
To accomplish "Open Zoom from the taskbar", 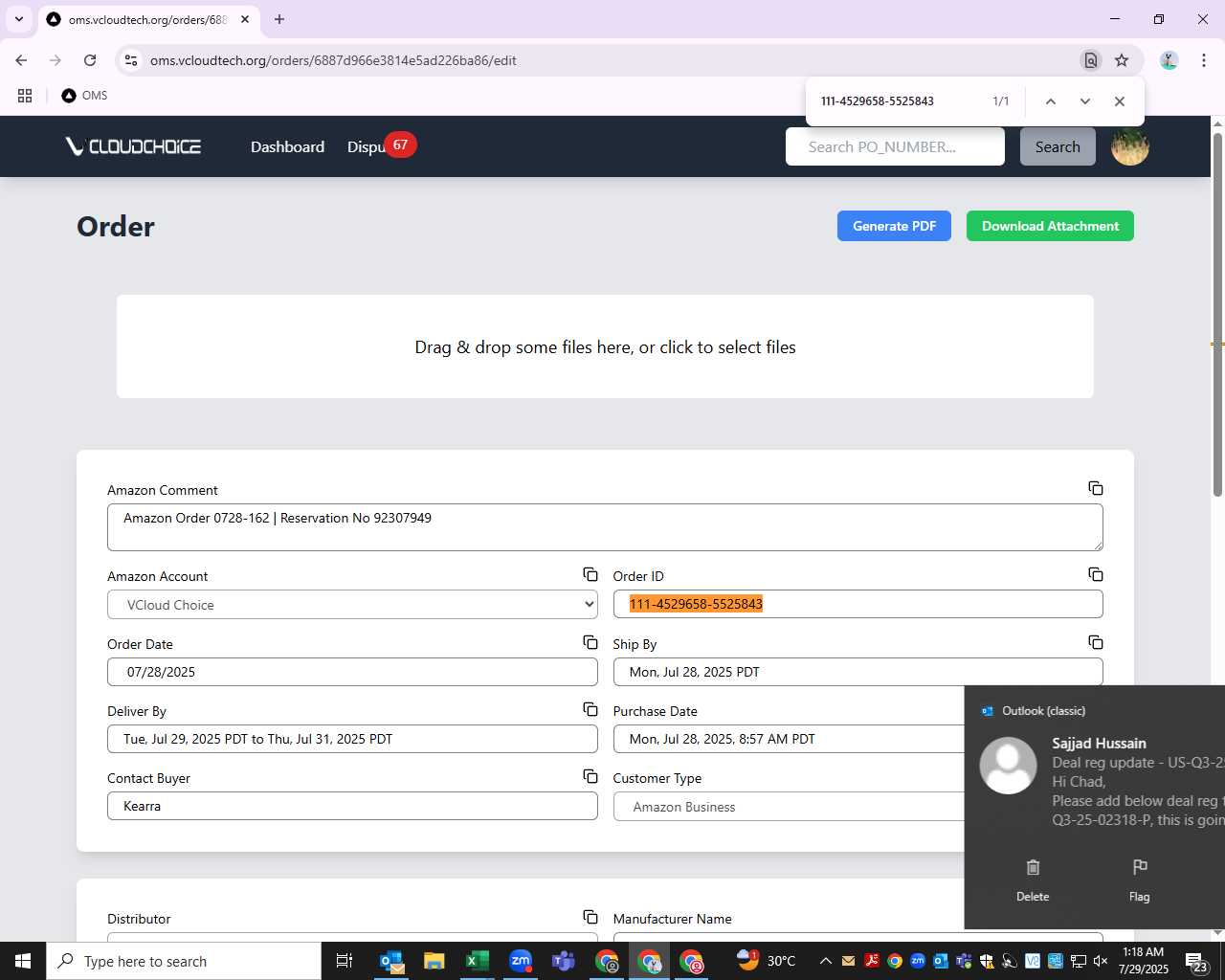I will 520,961.
